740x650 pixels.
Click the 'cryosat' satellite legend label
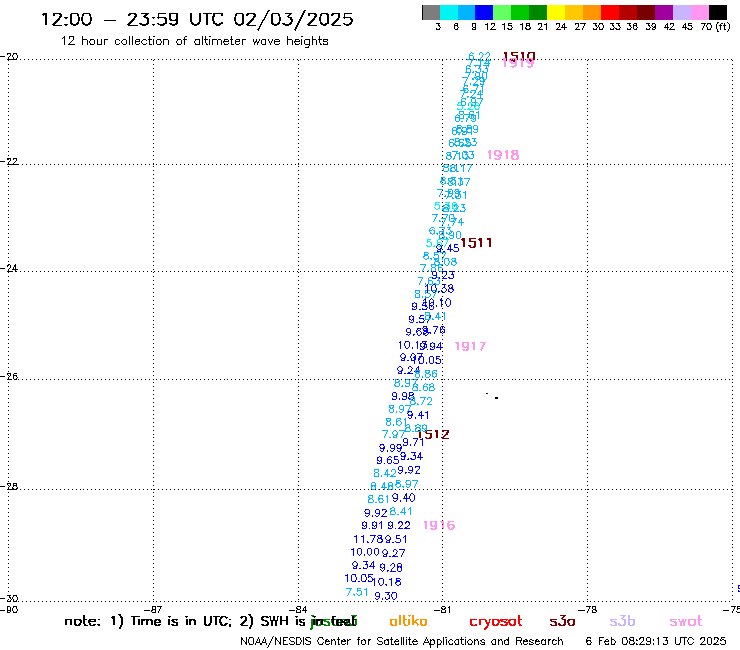click(496, 621)
